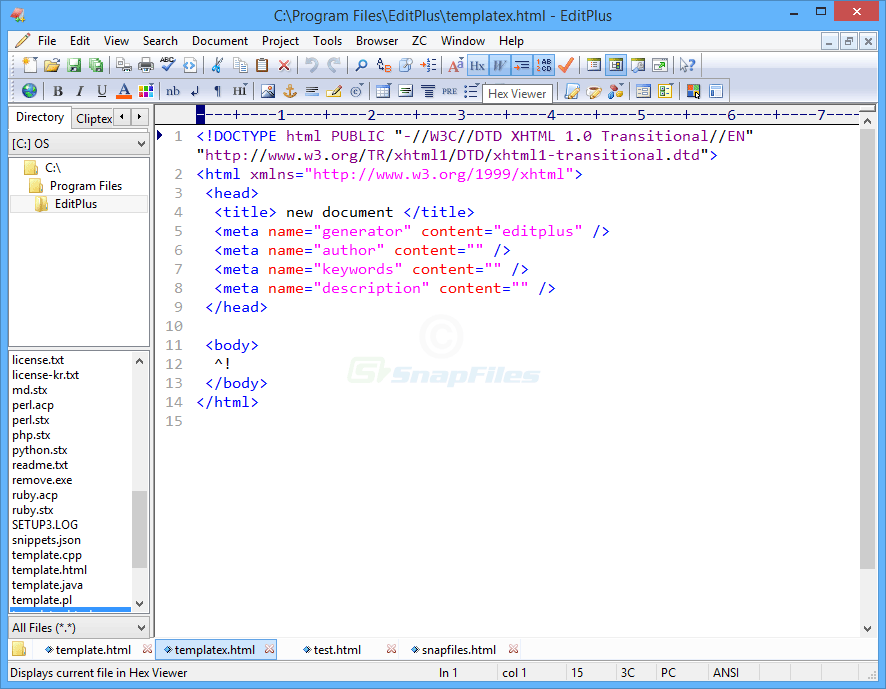Select the Directory sidebar tab
This screenshot has height=689, width=886.
point(40,117)
